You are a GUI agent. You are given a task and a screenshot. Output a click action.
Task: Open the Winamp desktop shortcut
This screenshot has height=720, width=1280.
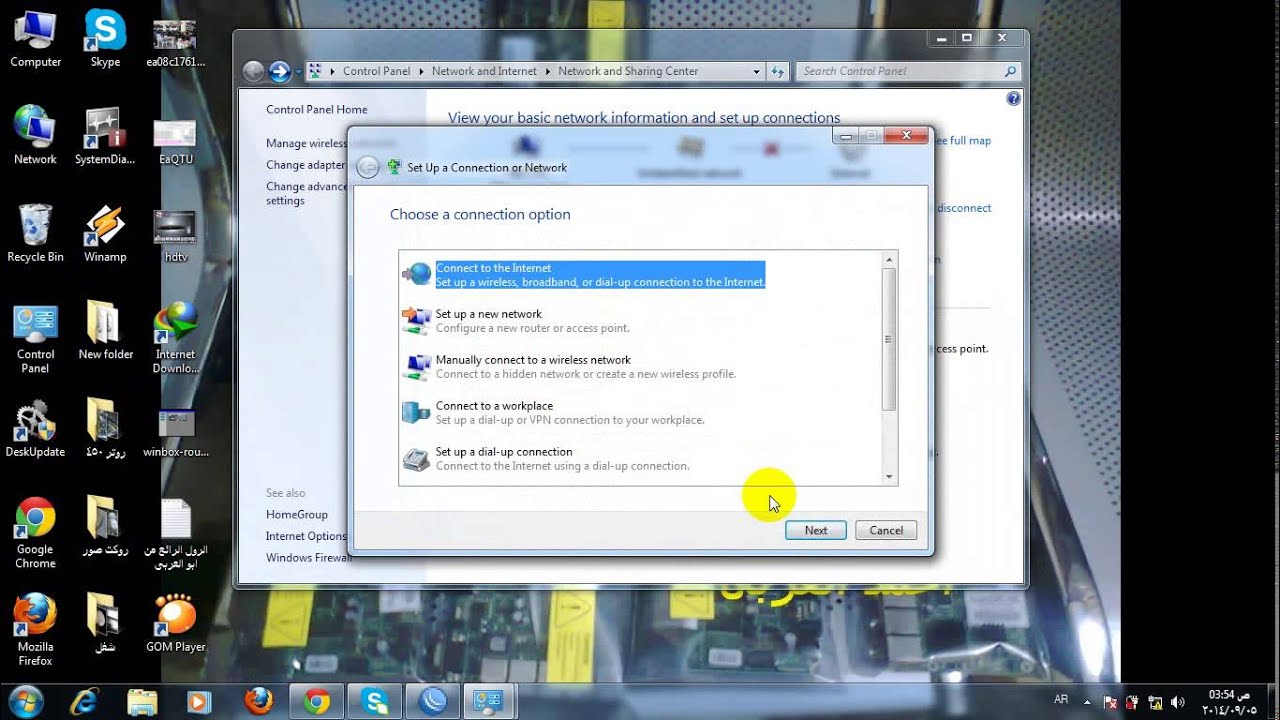(x=105, y=233)
